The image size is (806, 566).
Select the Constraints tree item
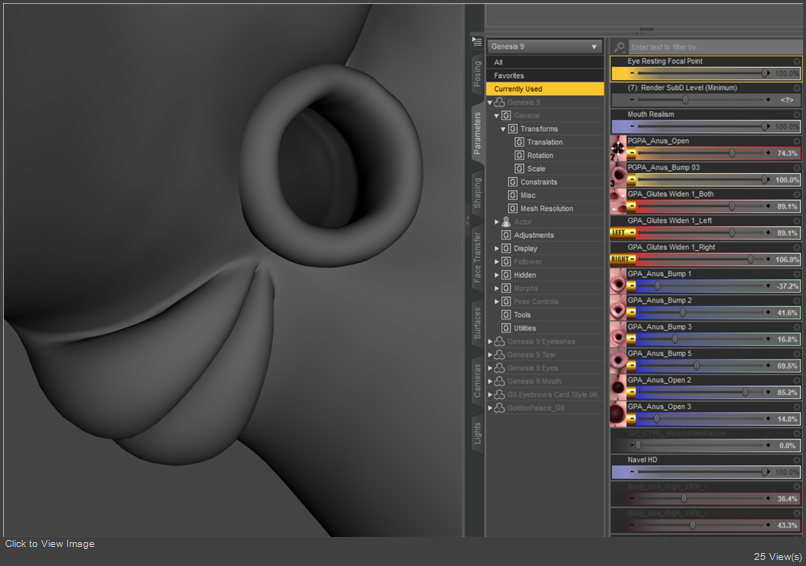pos(539,182)
